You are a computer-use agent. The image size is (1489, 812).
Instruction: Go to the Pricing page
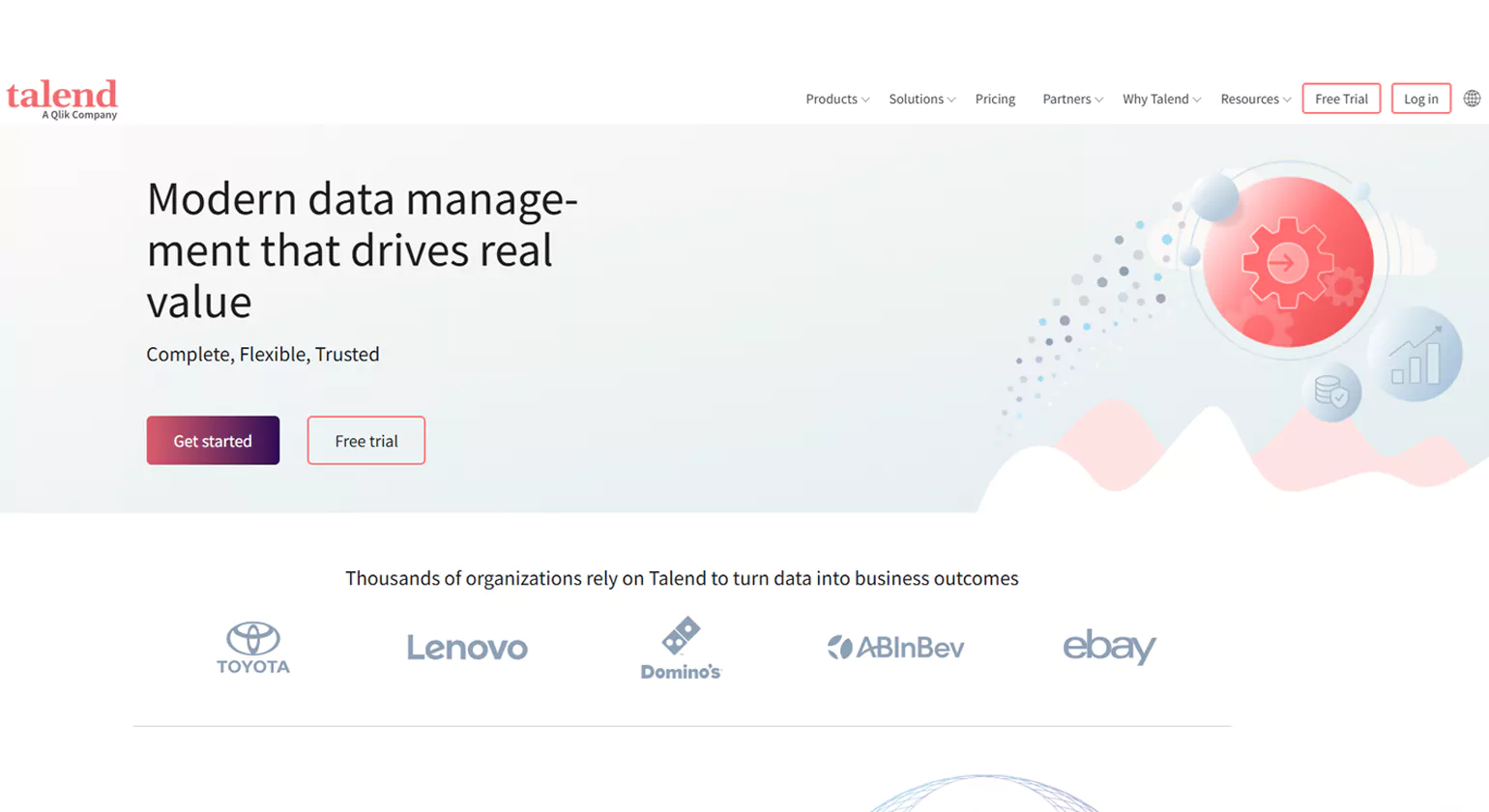click(995, 99)
